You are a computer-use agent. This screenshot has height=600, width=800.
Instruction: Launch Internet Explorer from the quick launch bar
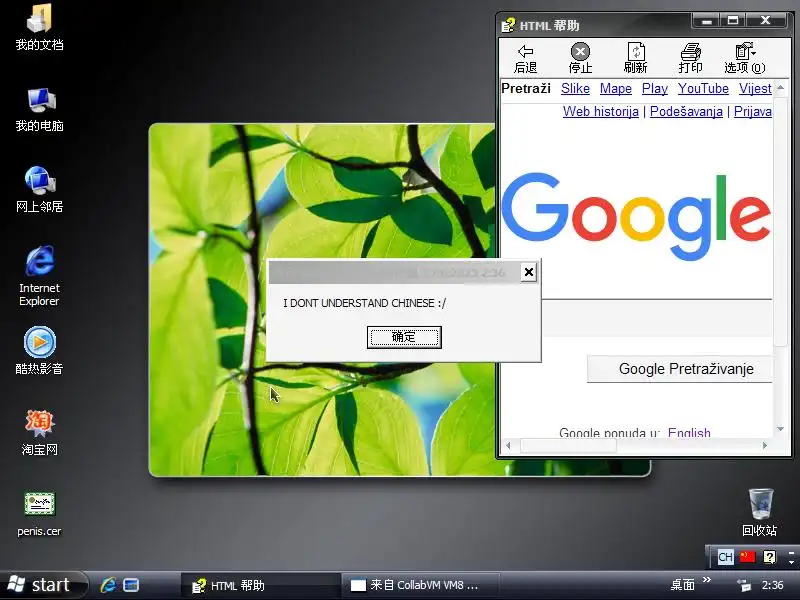pyautogui.click(x=108, y=585)
